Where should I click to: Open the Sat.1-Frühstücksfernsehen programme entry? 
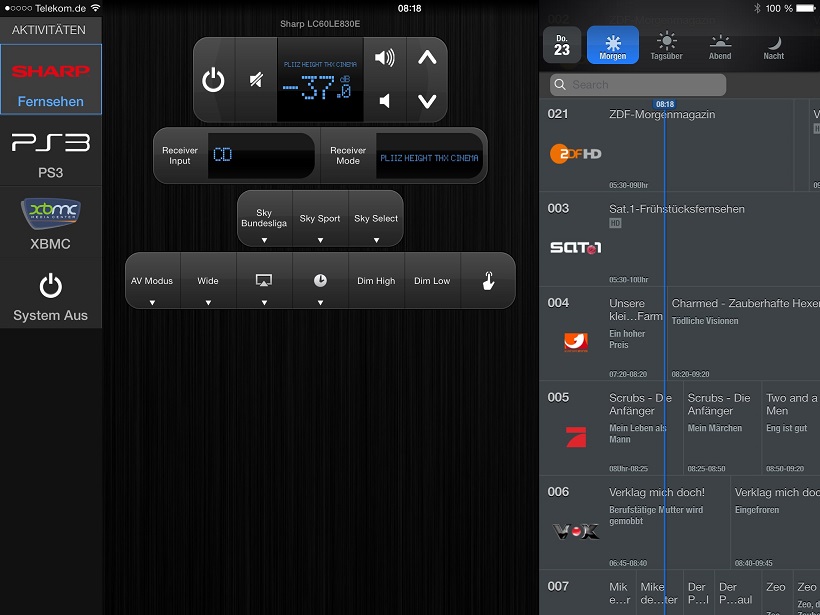(x=712, y=239)
